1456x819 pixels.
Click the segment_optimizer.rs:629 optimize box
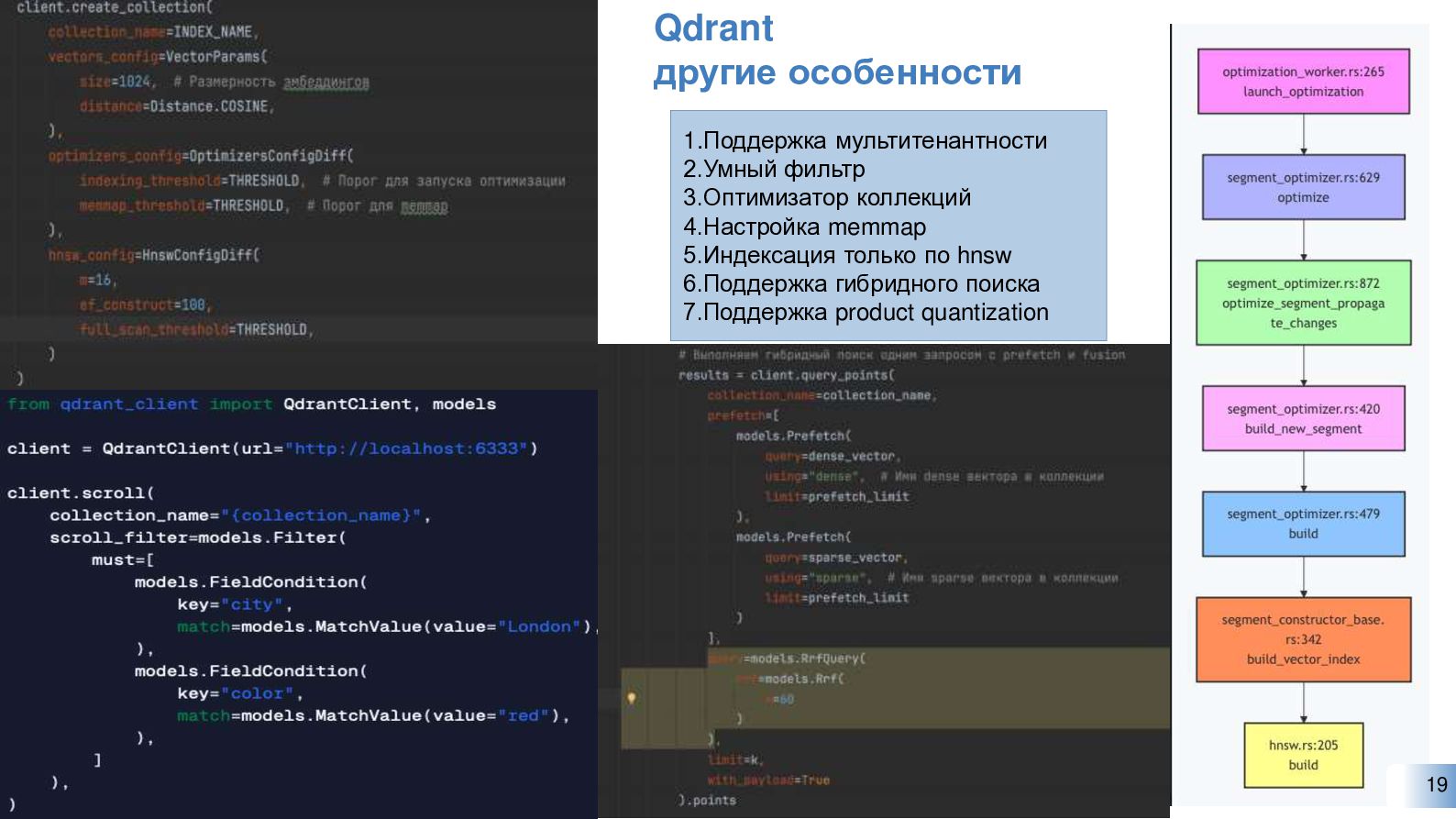pos(1303,187)
